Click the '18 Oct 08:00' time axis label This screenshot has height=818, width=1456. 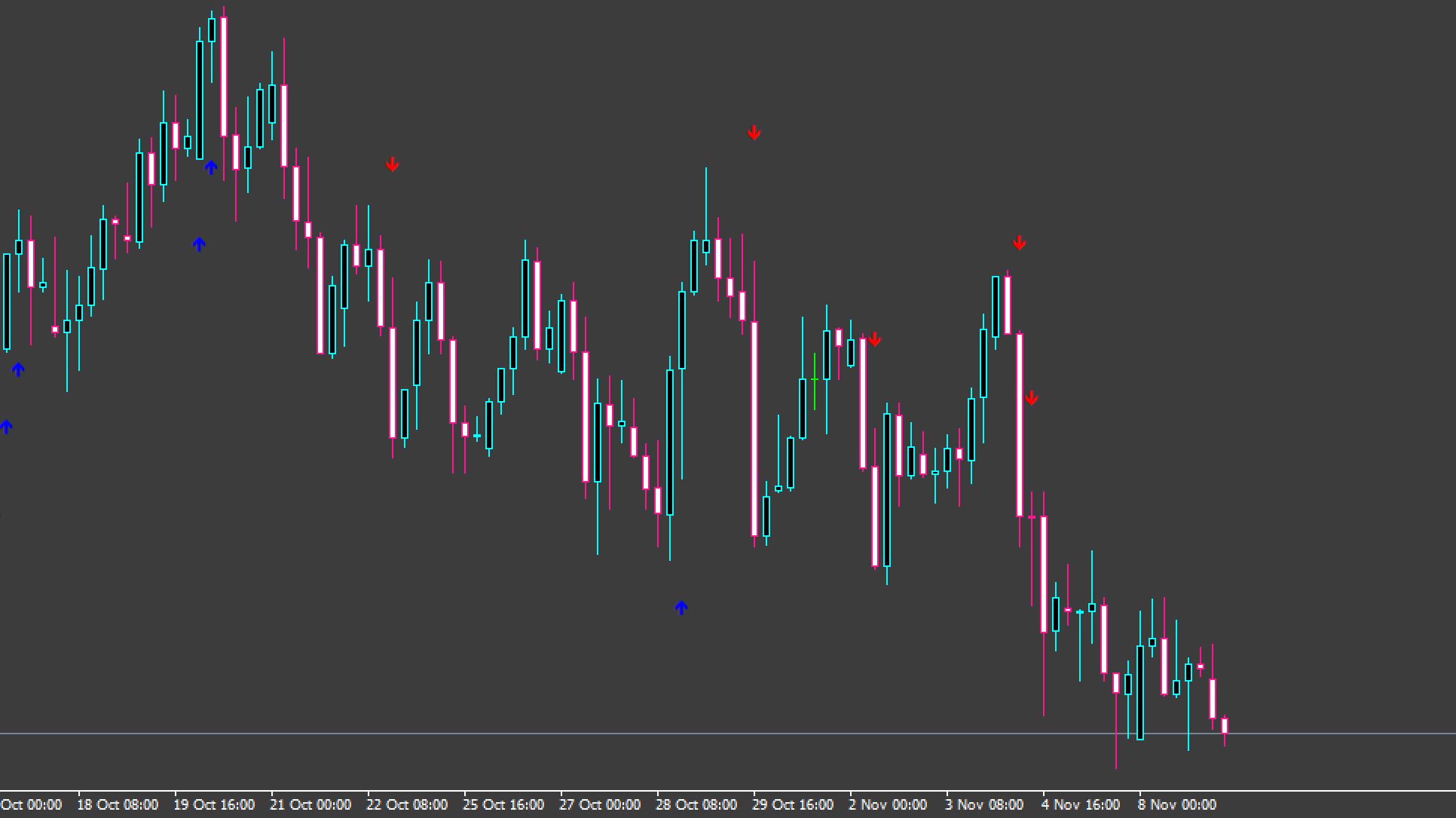(118, 804)
